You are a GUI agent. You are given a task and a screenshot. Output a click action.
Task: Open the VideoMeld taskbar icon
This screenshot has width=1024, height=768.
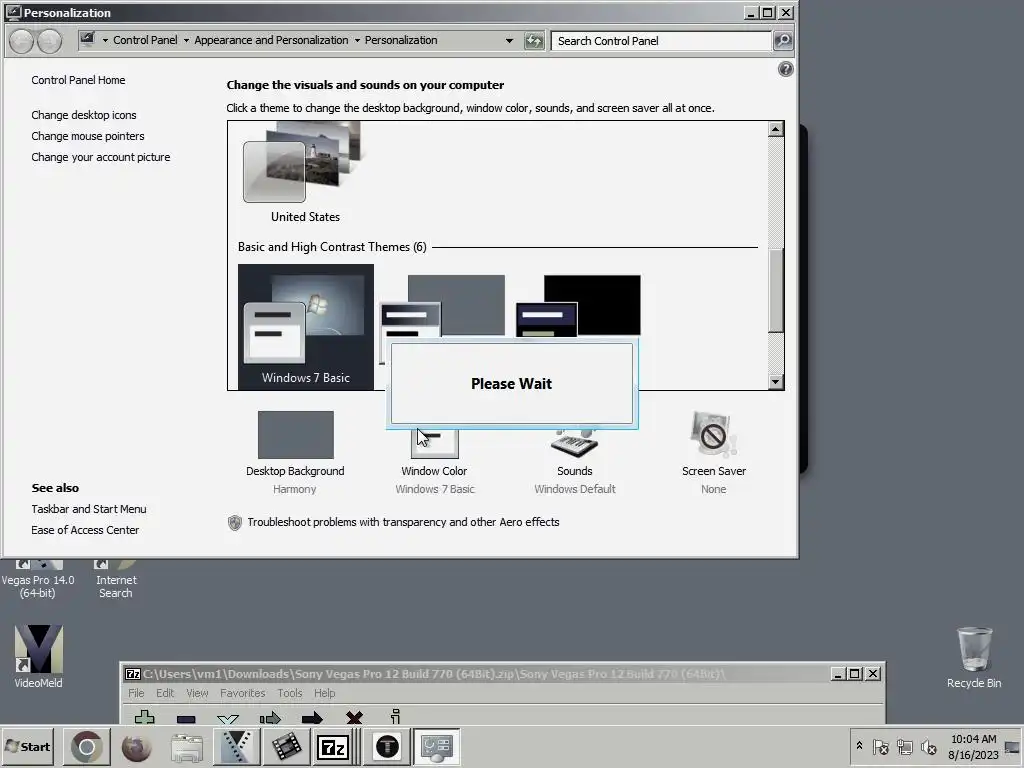[x=235, y=747]
